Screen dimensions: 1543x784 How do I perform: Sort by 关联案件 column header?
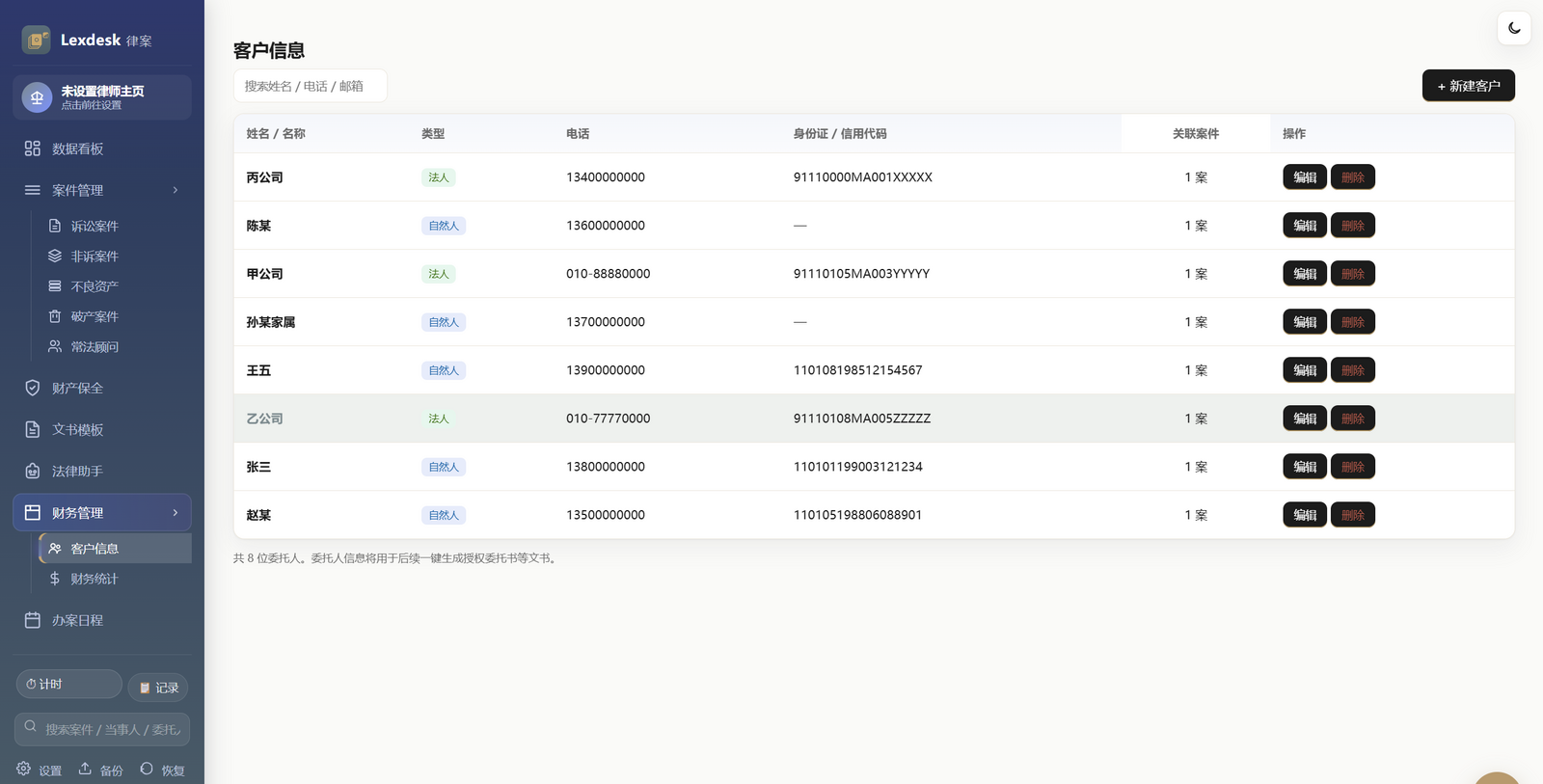[x=1196, y=134]
